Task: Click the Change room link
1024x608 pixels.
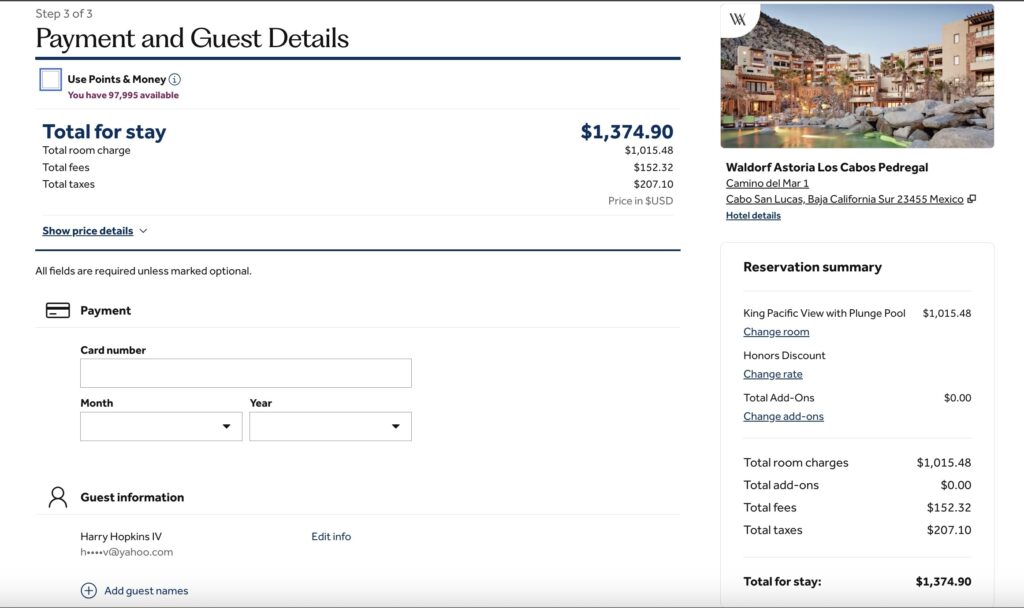Action: tap(776, 332)
